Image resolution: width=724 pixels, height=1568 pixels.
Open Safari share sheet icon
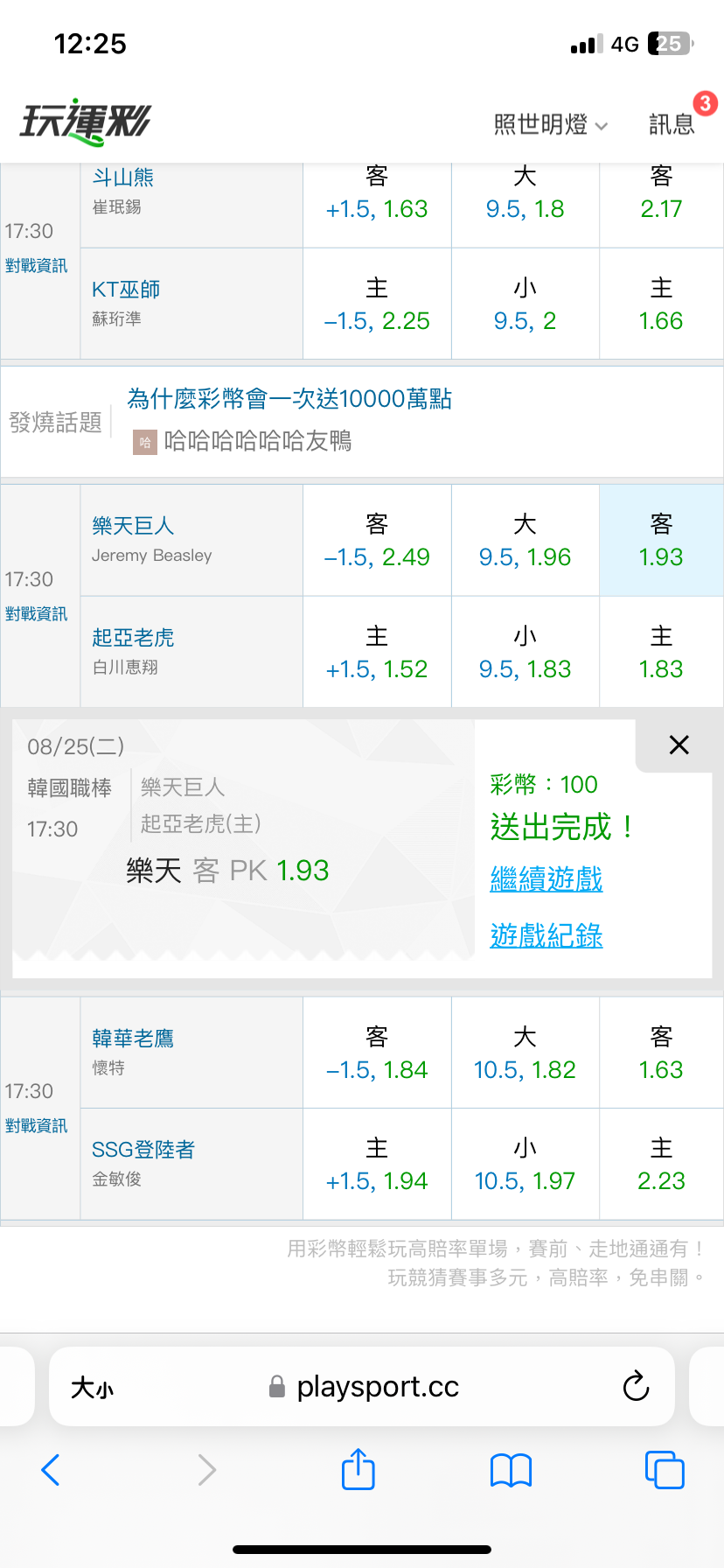click(359, 1469)
